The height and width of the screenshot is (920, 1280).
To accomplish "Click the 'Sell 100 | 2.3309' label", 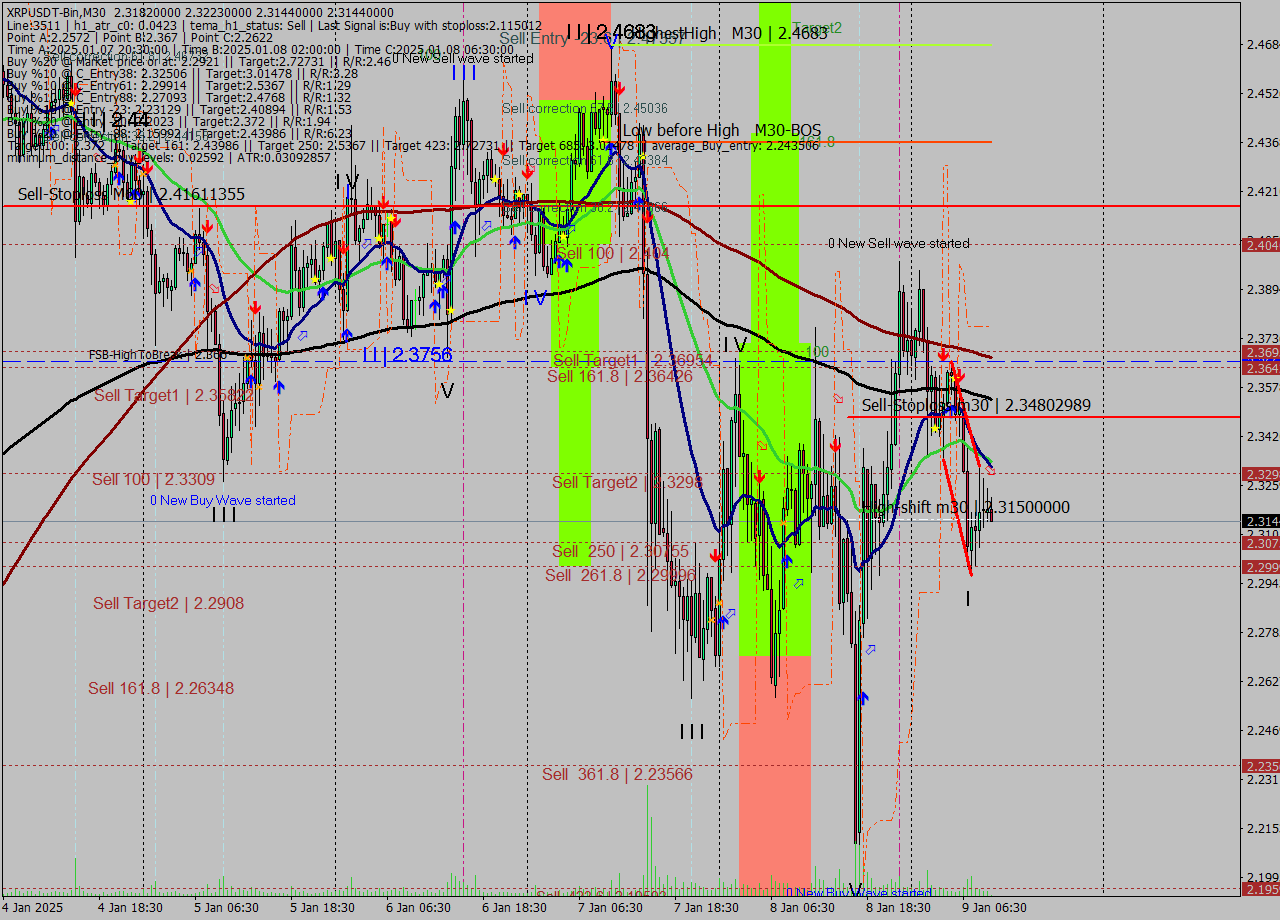I will coord(153,479).
